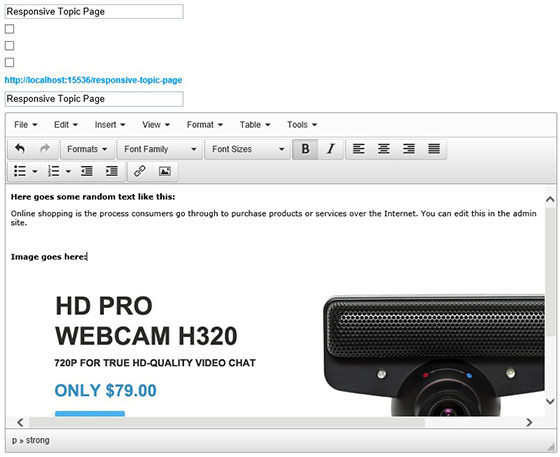The width and height of the screenshot is (560, 457).
Task: Insert a bullet list
Action: point(20,171)
